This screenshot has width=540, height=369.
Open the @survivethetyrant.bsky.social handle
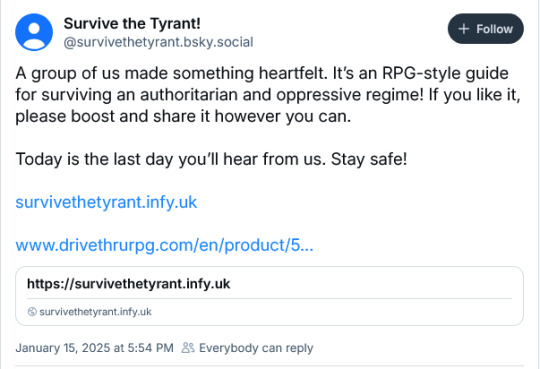point(158,42)
